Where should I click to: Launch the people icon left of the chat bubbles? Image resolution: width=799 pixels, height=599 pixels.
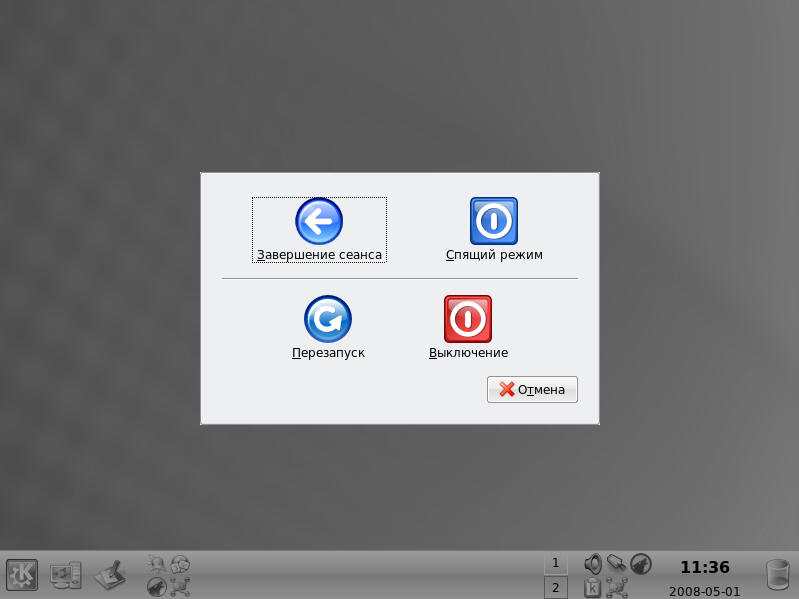point(157,564)
